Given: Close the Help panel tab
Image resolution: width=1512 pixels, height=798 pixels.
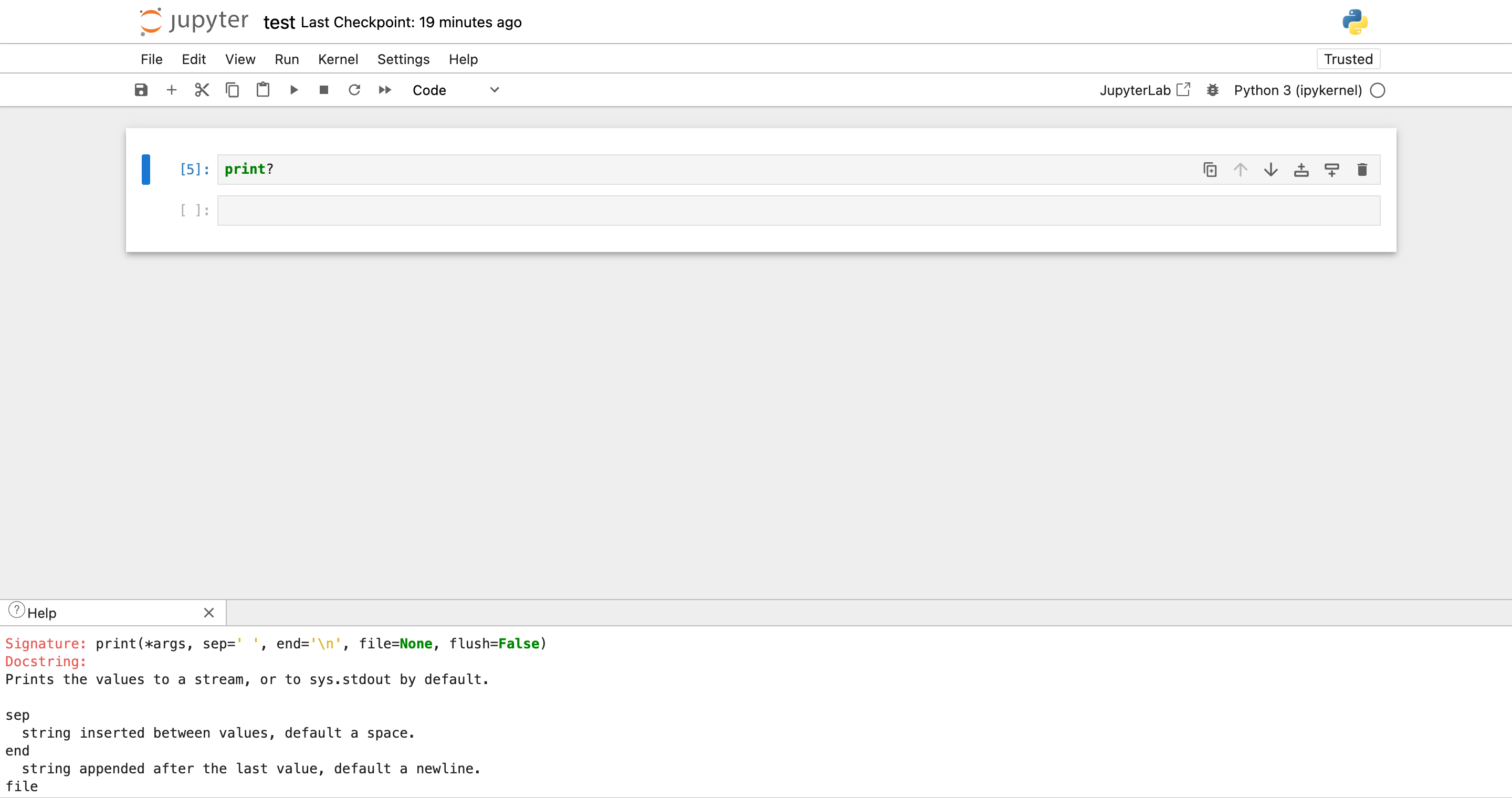Looking at the screenshot, I should coord(209,613).
